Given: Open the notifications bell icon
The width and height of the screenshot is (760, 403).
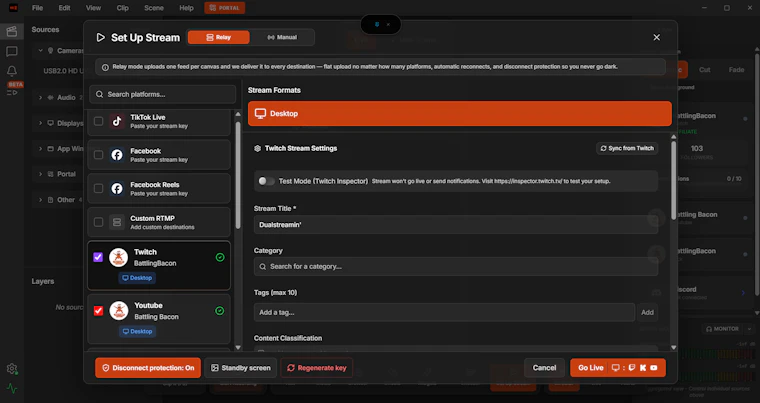Looking at the screenshot, I should click(12, 71).
